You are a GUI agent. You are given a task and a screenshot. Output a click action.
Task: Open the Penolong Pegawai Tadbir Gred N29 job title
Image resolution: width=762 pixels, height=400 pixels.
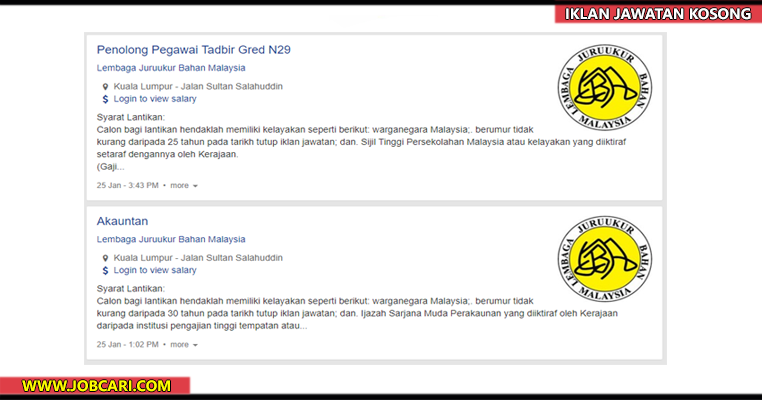pos(193,50)
